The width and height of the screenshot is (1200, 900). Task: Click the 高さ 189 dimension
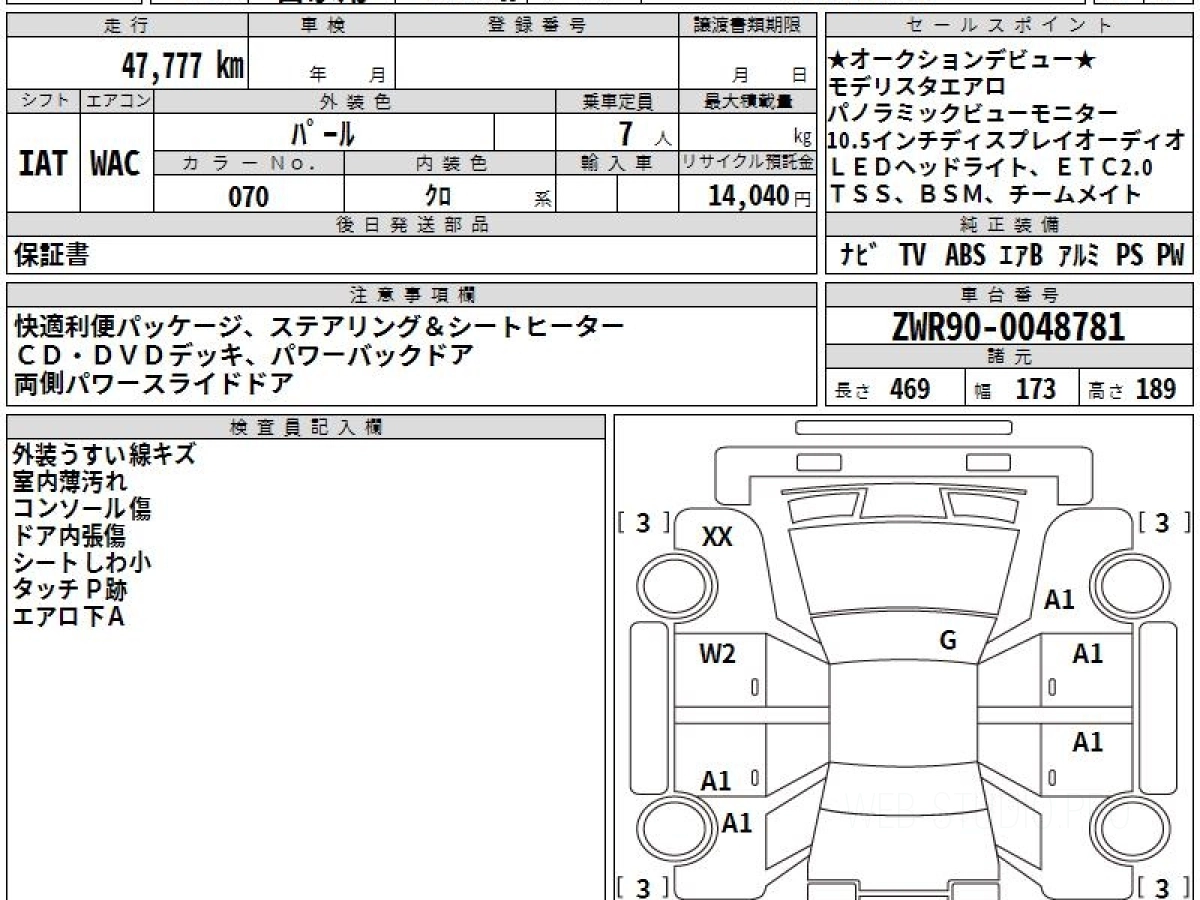tap(1132, 389)
